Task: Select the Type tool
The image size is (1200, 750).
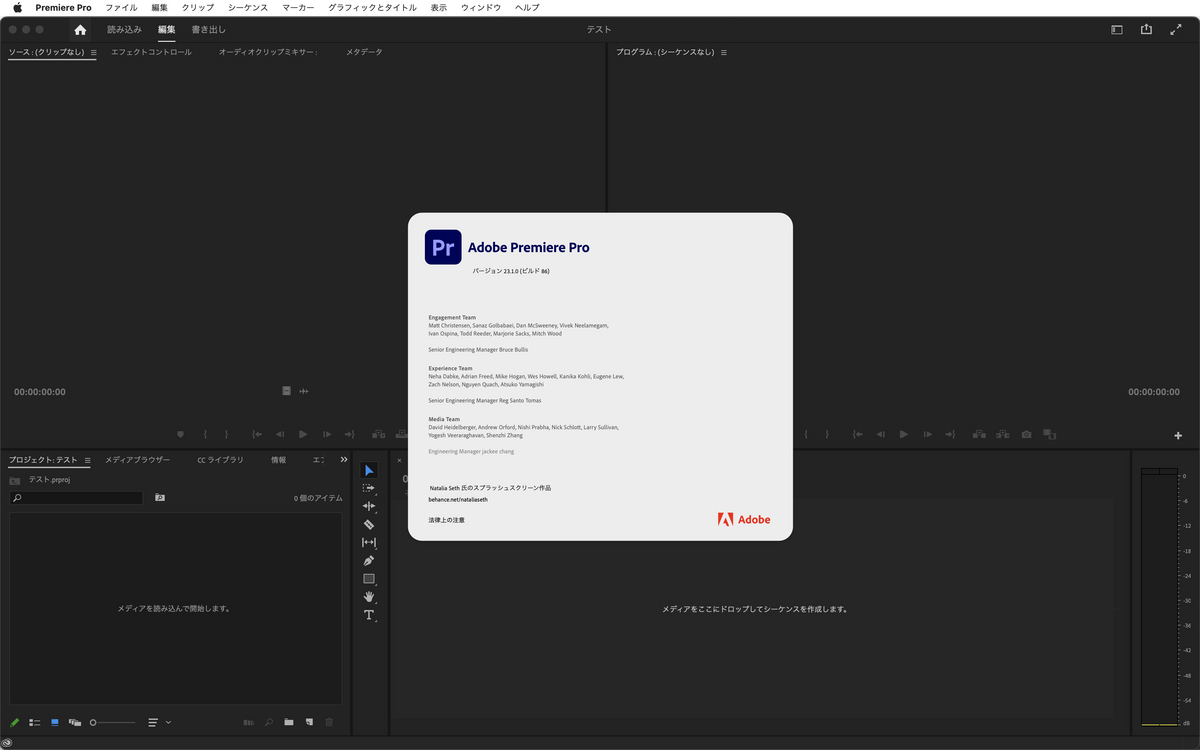Action: click(369, 615)
